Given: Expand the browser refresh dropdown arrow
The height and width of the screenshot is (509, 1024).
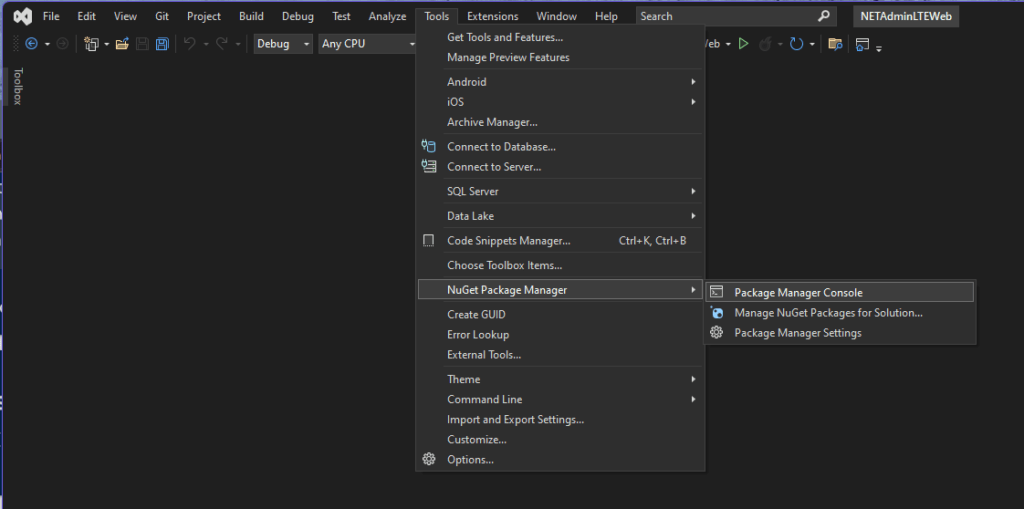Looking at the screenshot, I should (812, 44).
